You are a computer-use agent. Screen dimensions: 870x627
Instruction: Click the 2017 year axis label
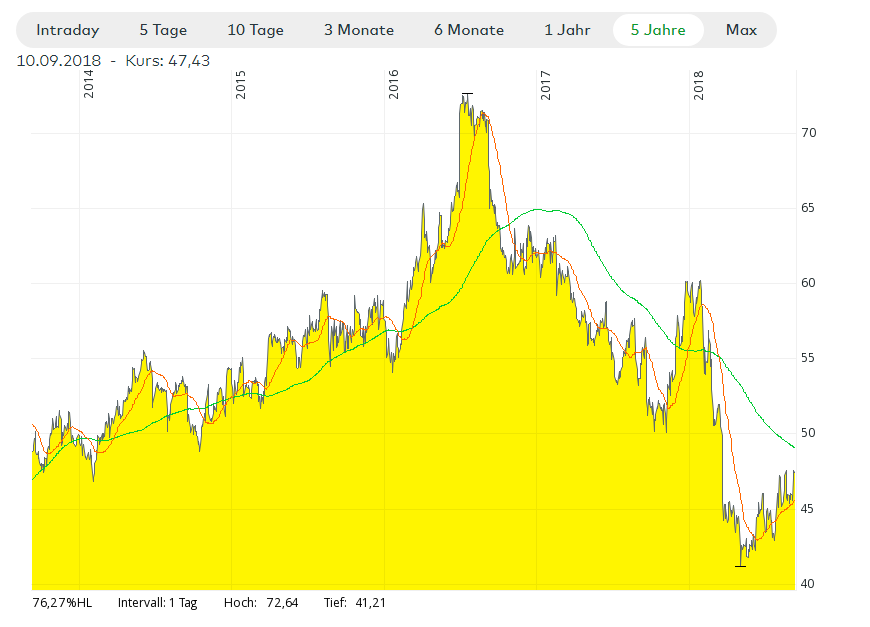tap(546, 85)
